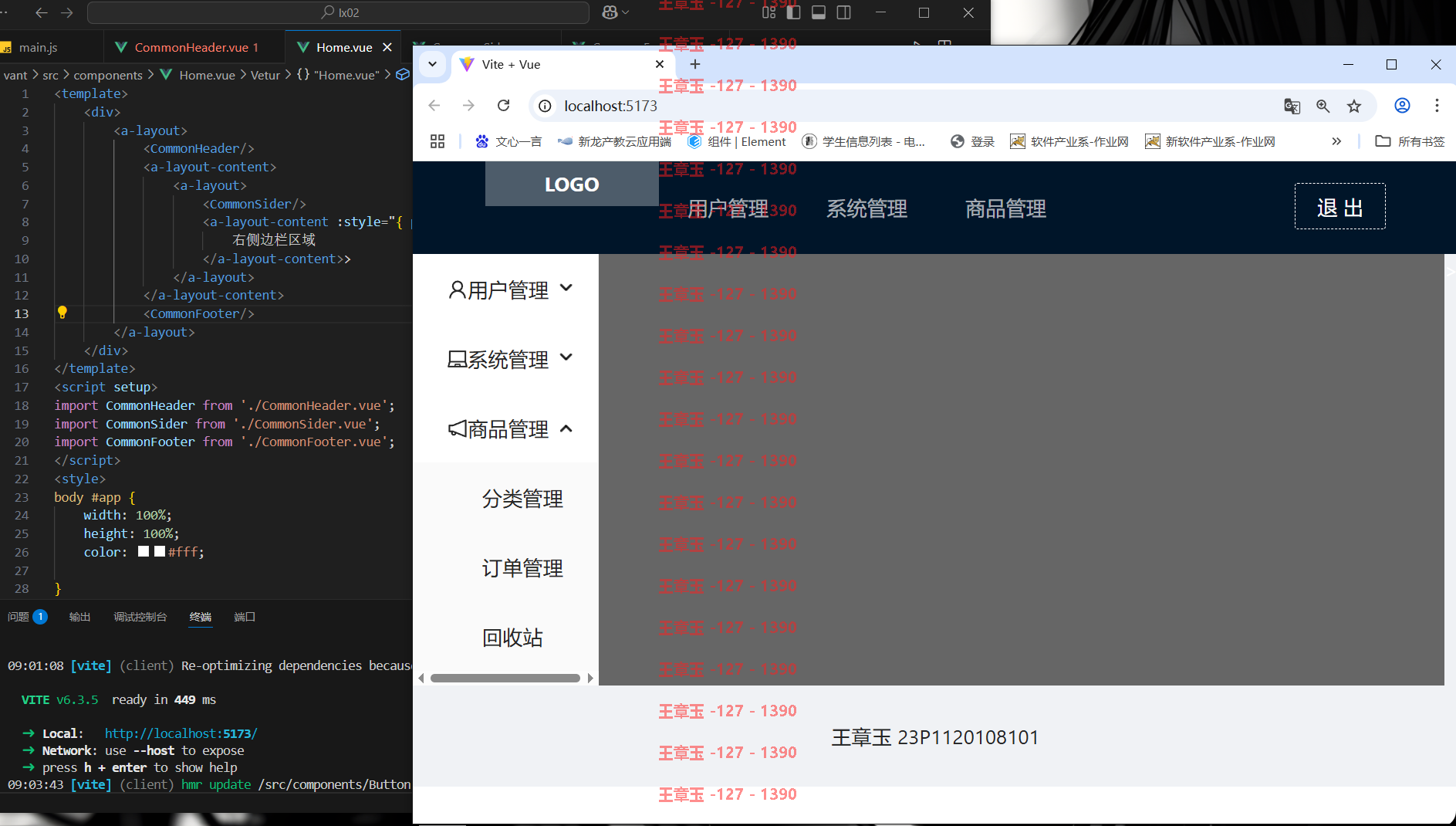View site information icon in address bar

(x=545, y=106)
